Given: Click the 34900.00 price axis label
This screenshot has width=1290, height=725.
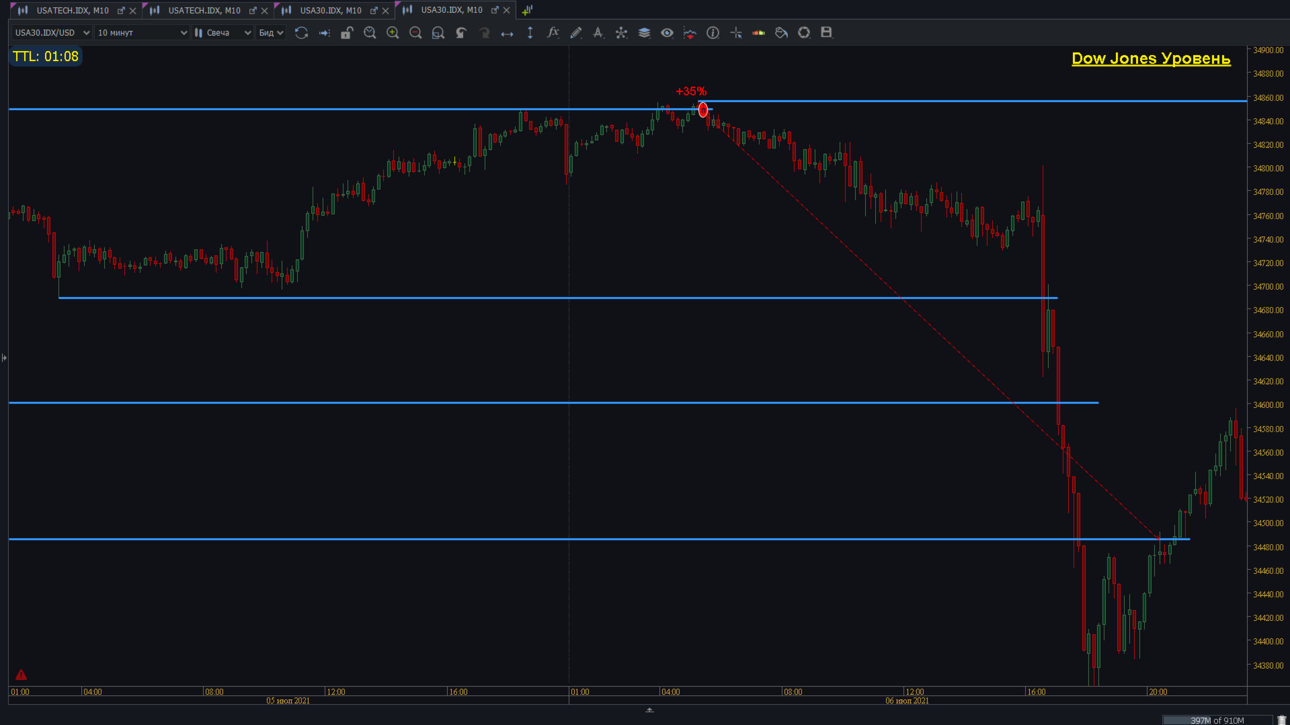Looking at the screenshot, I should pyautogui.click(x=1268, y=50).
